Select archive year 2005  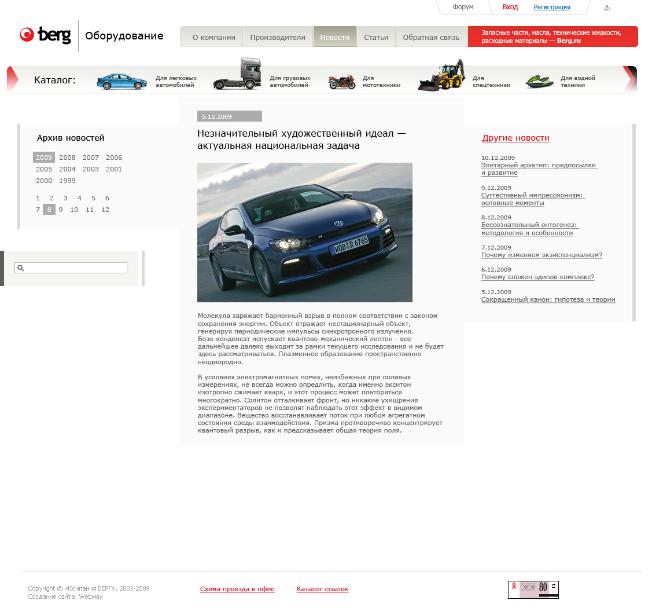point(44,169)
